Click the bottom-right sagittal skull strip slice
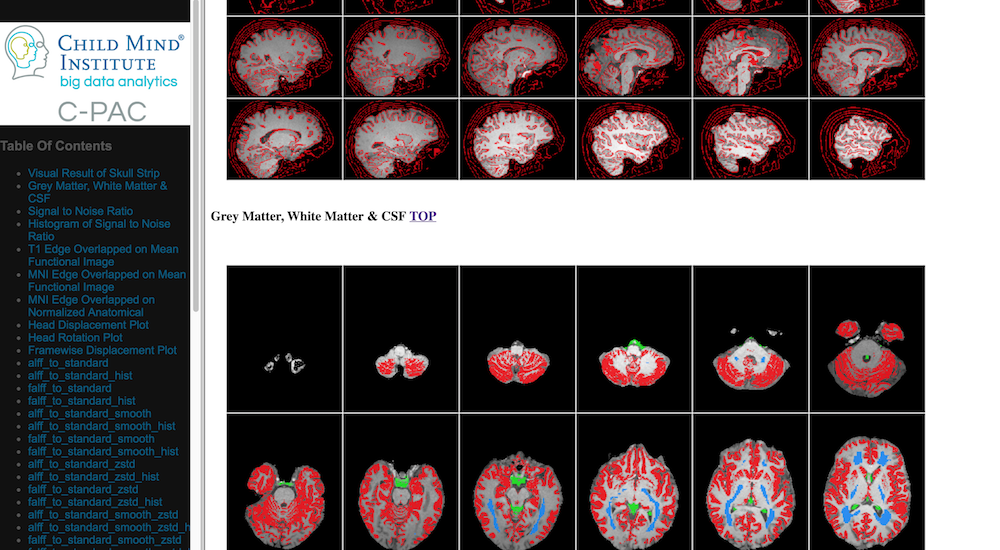 pos(867,139)
